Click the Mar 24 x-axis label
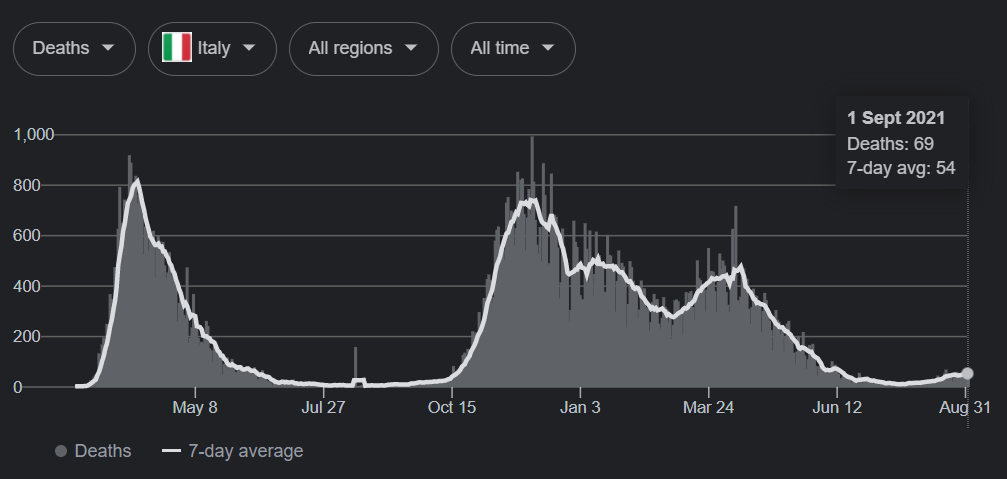Viewport: 1007px width, 479px height. click(708, 408)
